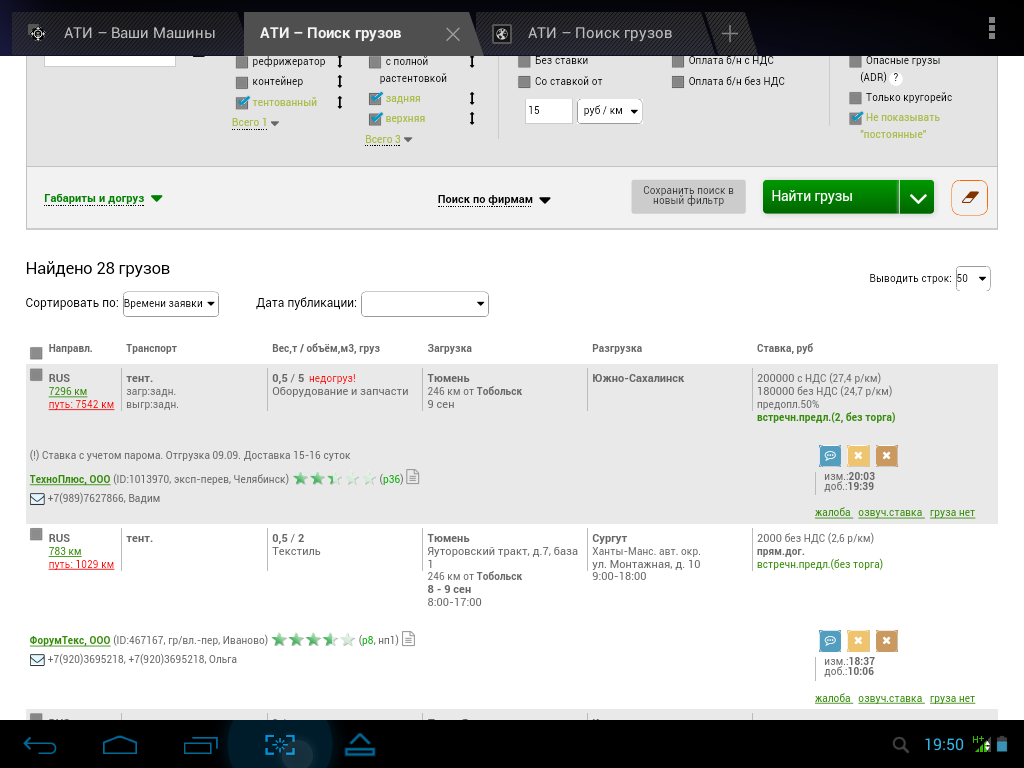Enable the рефрижератор checkbox
Viewport: 1024px width, 768px height.
click(x=242, y=62)
